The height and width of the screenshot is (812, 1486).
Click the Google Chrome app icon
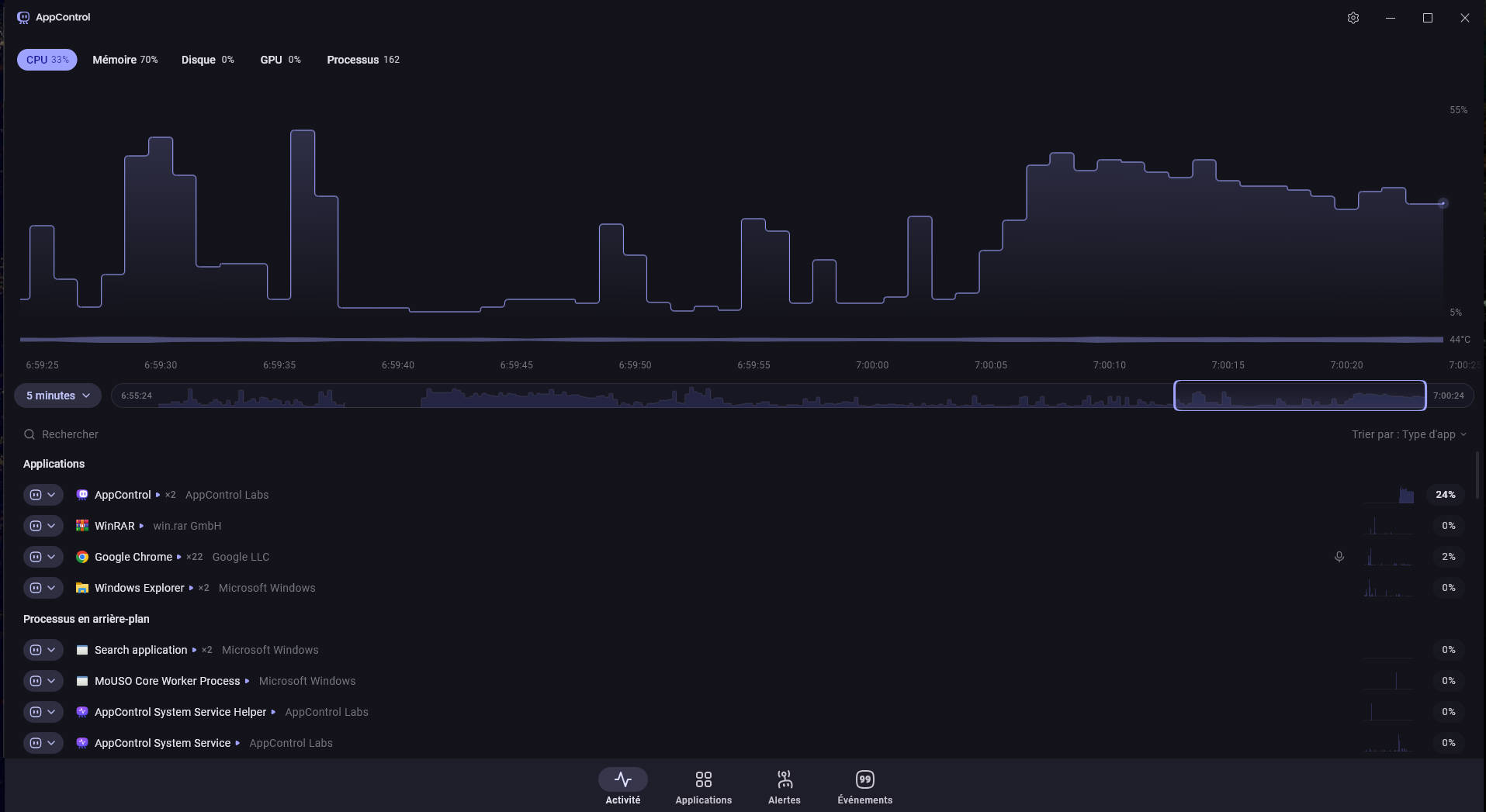pyautogui.click(x=82, y=557)
